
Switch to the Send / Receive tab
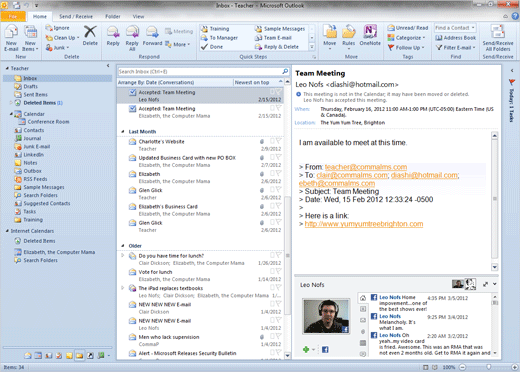pyautogui.click(x=76, y=16)
